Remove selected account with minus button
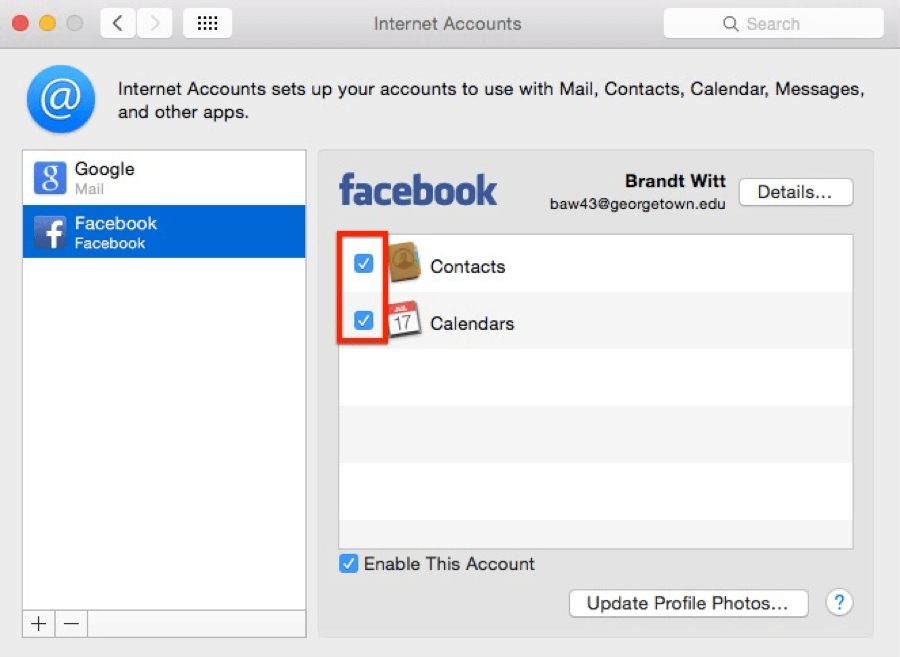The height and width of the screenshot is (657, 900). 71,624
